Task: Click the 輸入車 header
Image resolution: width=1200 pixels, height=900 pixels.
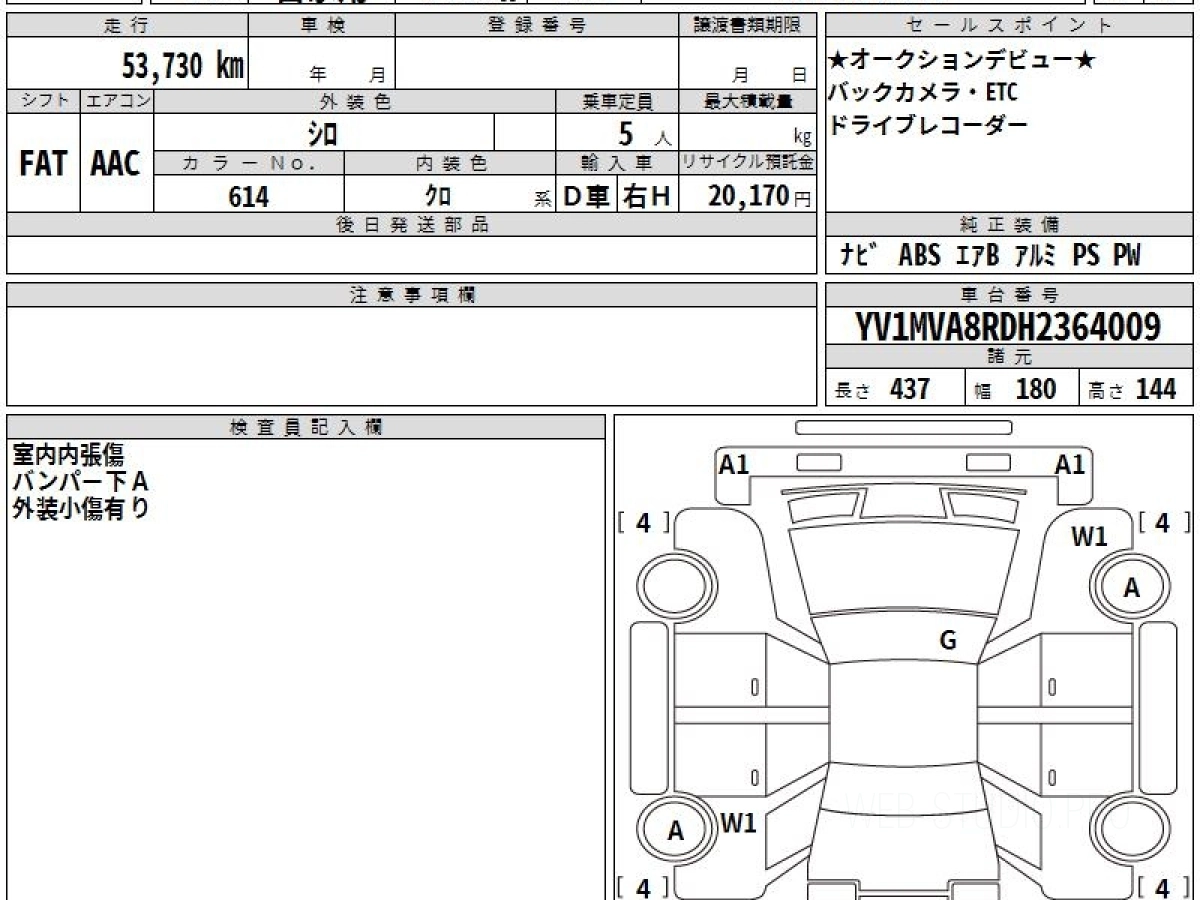Action: 617,164
